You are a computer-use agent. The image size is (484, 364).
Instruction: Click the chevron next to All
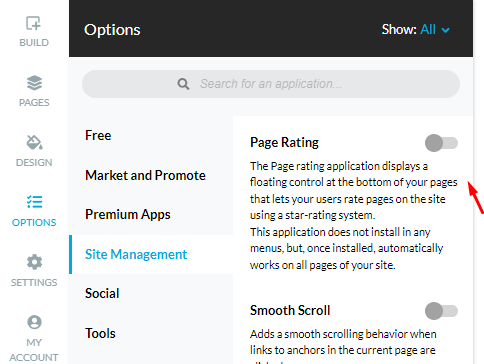[445, 30]
